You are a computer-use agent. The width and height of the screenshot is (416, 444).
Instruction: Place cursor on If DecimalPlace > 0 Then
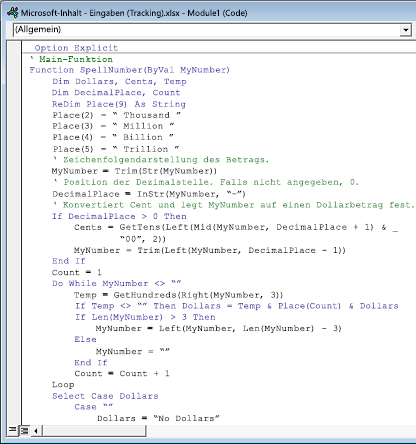(x=119, y=216)
